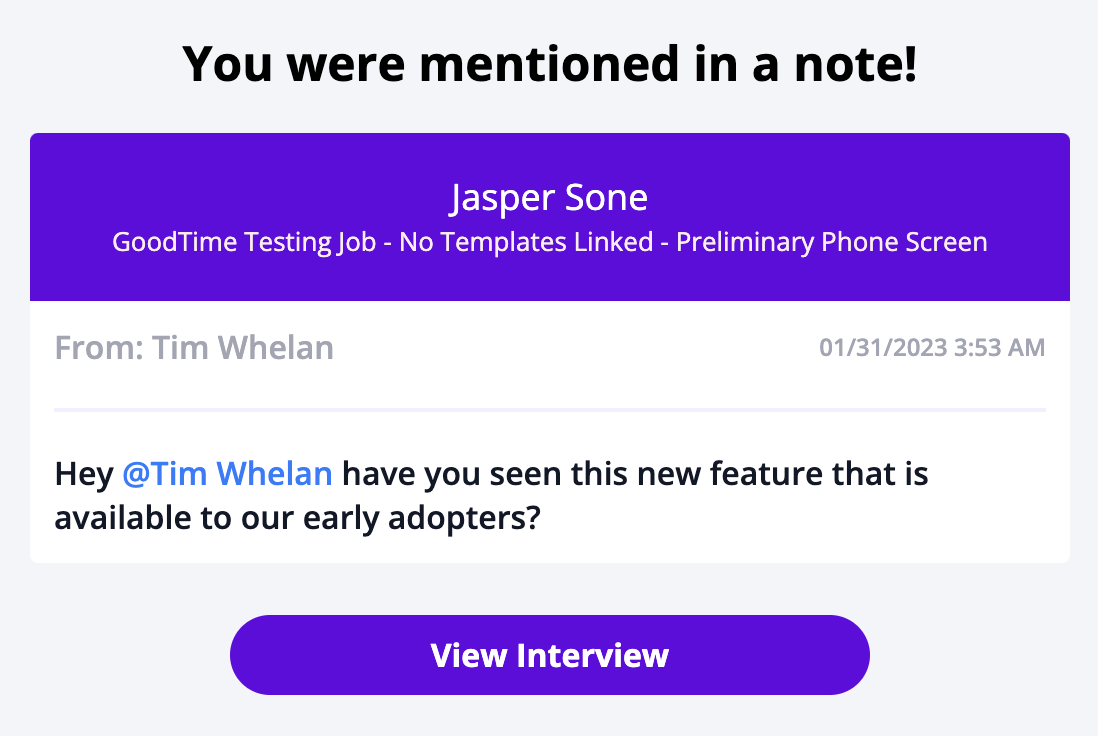Click the divider line below the sender
The width and height of the screenshot is (1098, 736).
pos(549,410)
